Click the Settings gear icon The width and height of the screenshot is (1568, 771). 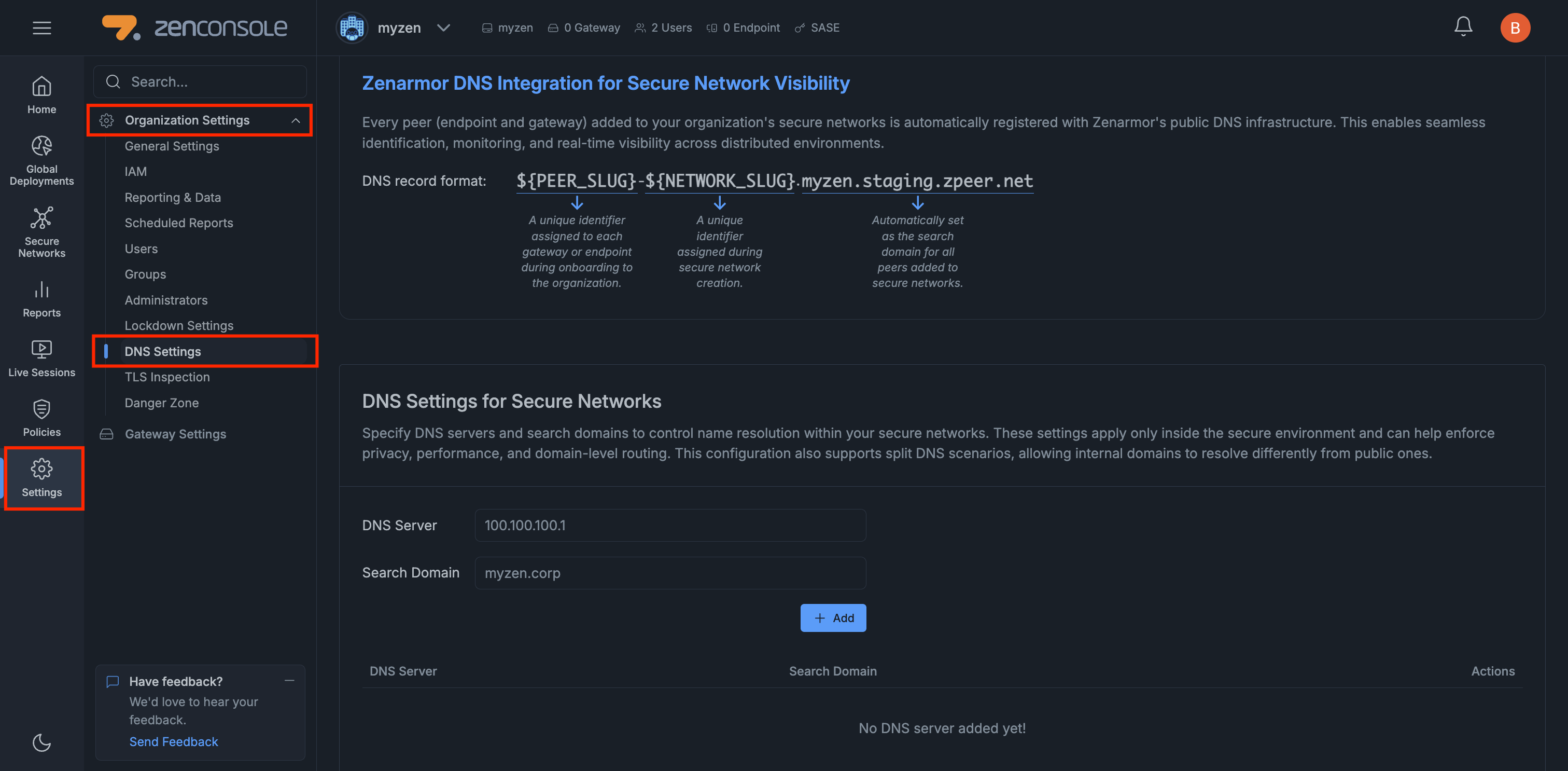pyautogui.click(x=41, y=478)
